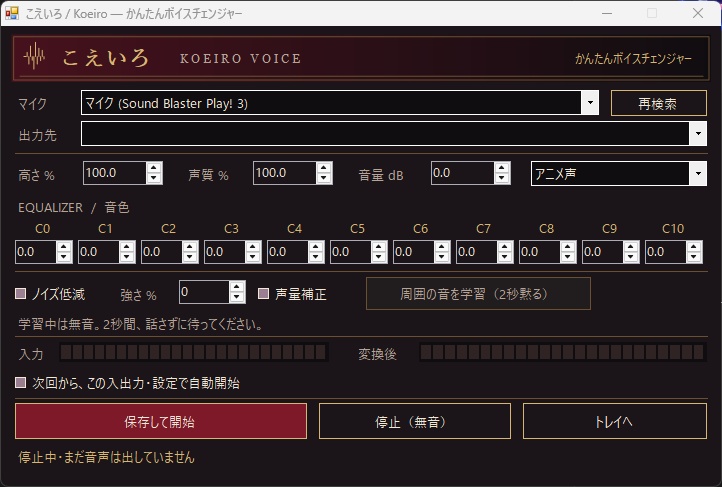The height and width of the screenshot is (487, 722).
Task: Click the app icon in title bar
Action: pos(12,13)
